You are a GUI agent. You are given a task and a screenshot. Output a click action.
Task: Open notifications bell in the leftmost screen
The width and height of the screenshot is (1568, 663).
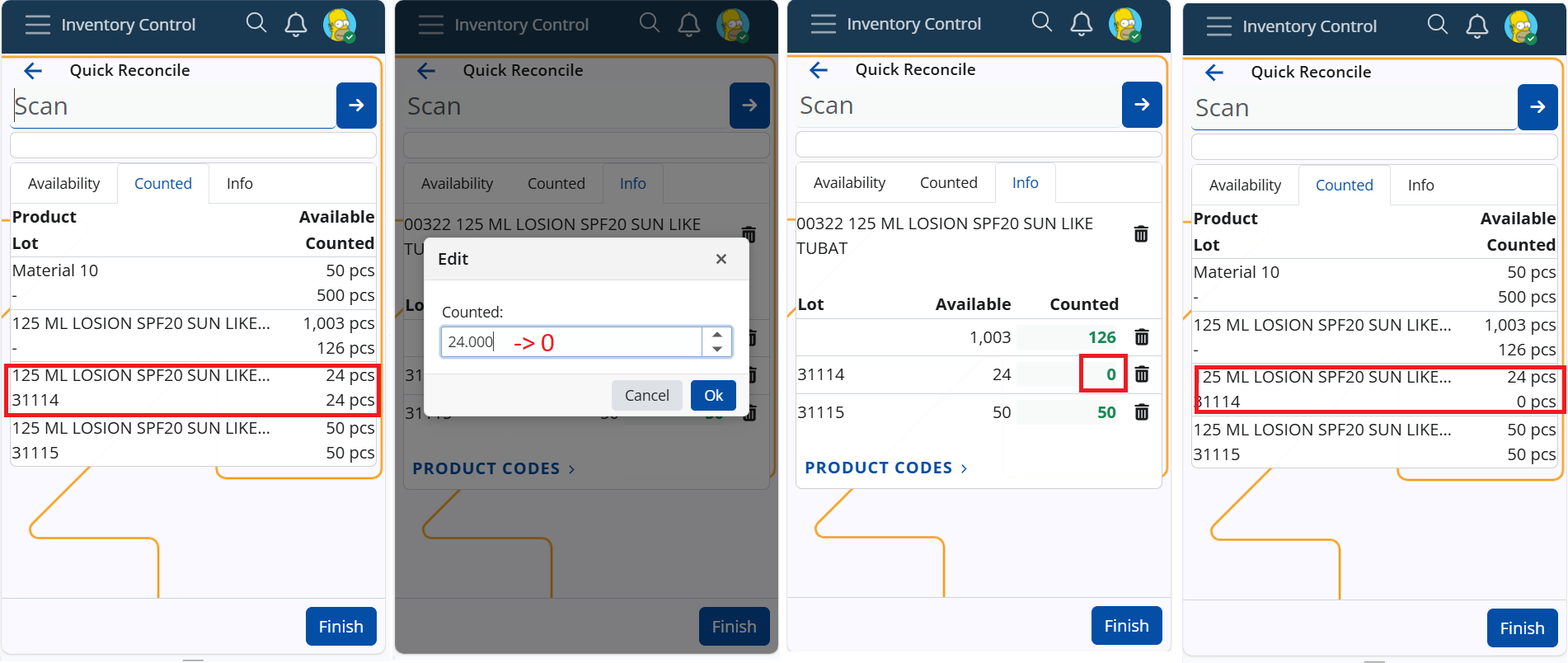(x=296, y=25)
